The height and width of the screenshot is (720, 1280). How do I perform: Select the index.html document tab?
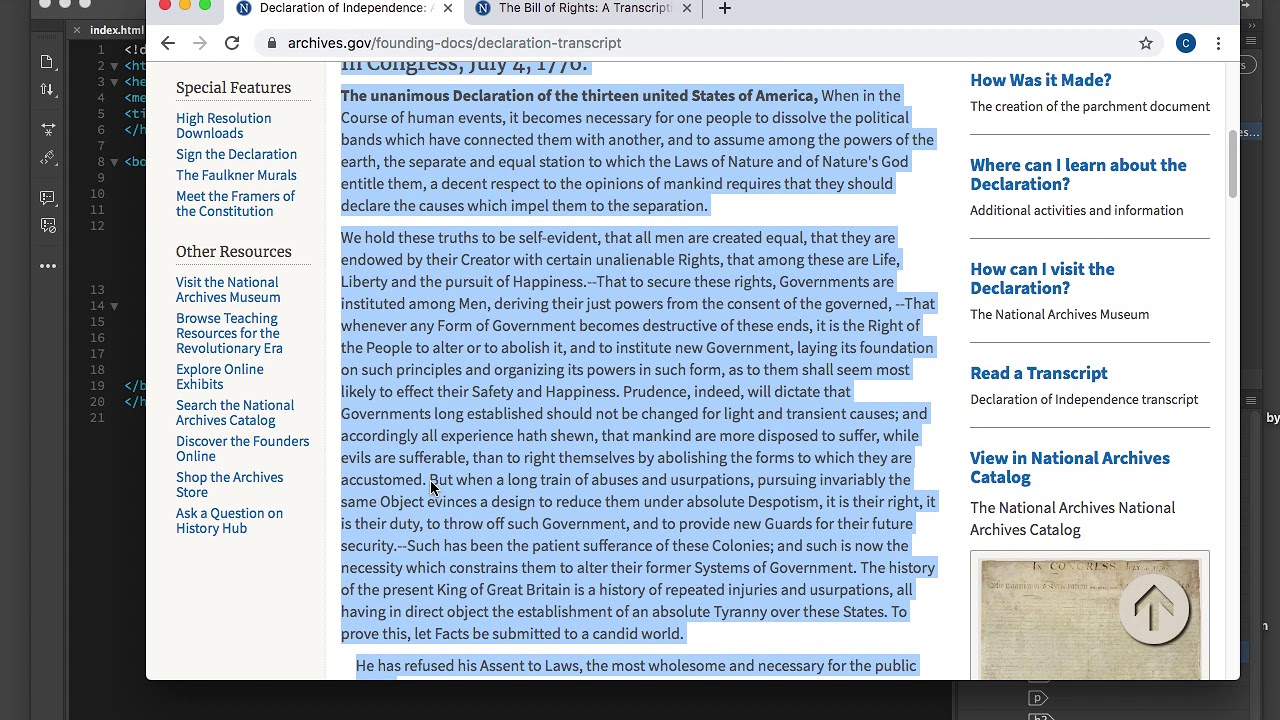pos(117,30)
